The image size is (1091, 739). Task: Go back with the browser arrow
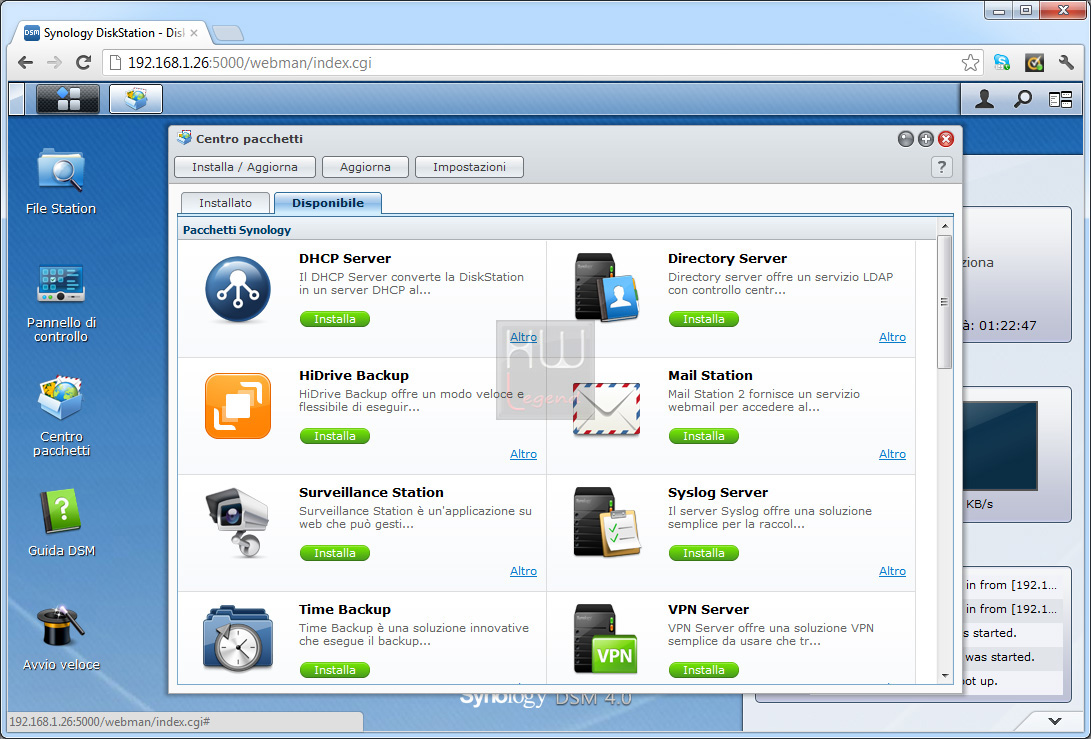click(x=25, y=63)
